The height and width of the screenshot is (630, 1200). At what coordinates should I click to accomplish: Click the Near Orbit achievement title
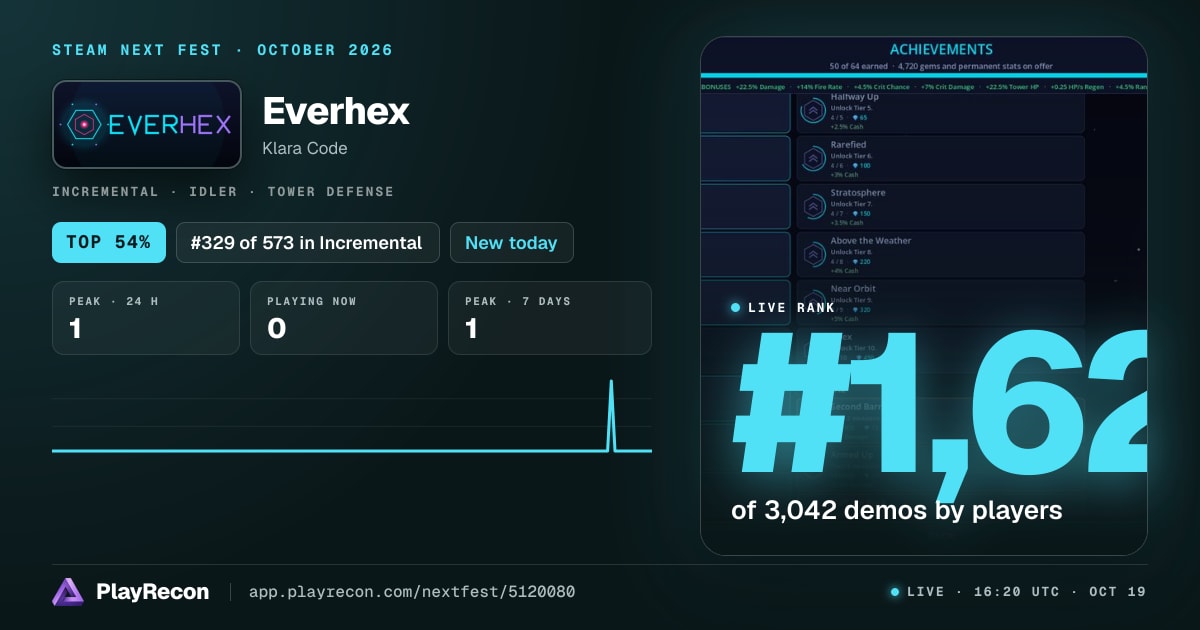(853, 289)
